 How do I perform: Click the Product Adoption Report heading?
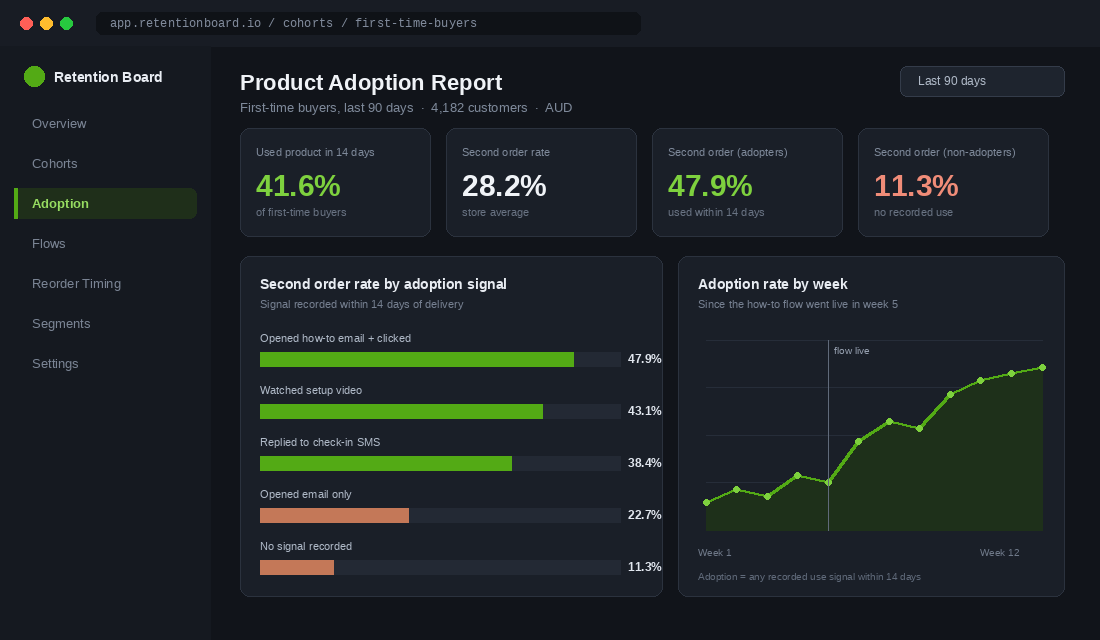(x=371, y=83)
